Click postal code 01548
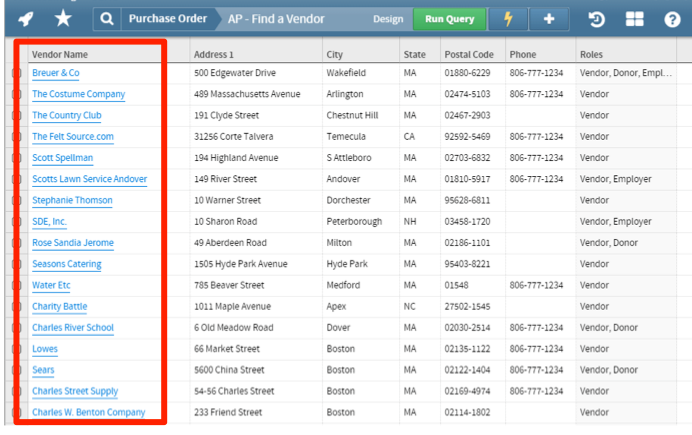The height and width of the screenshot is (435, 692). 456,285
